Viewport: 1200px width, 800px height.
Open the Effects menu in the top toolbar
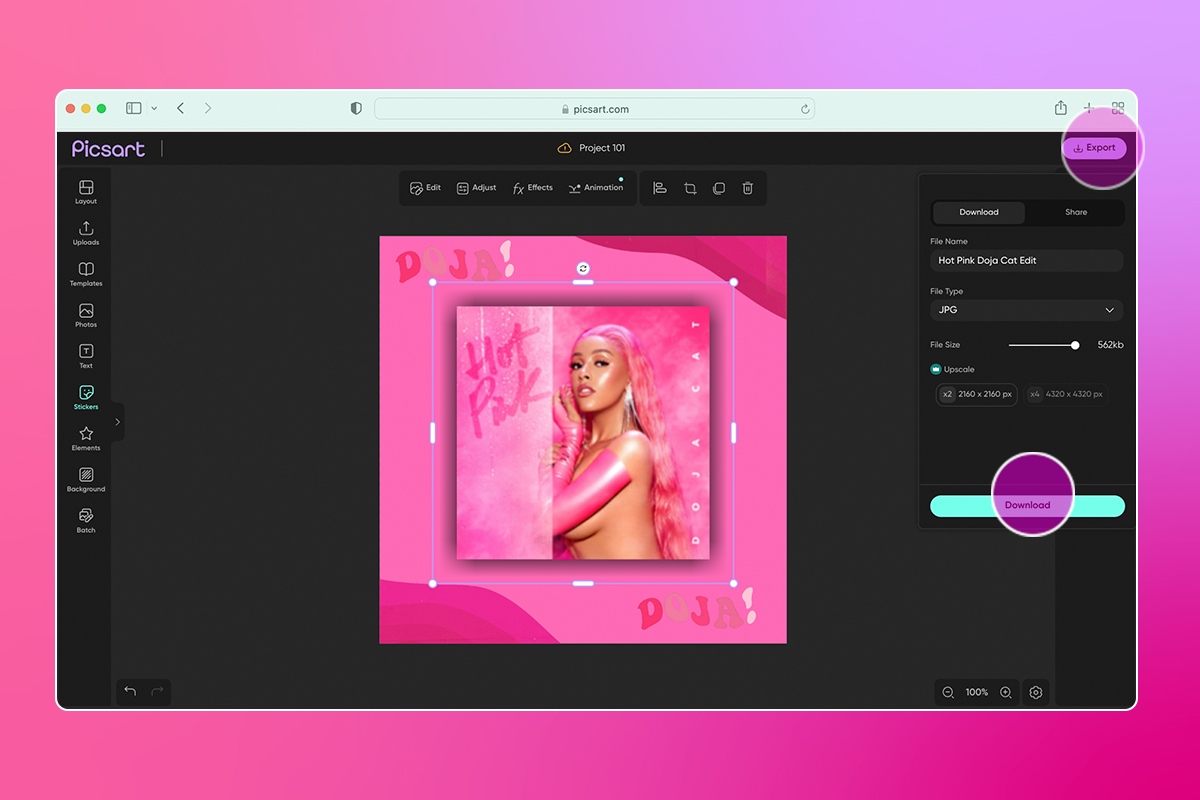[532, 187]
